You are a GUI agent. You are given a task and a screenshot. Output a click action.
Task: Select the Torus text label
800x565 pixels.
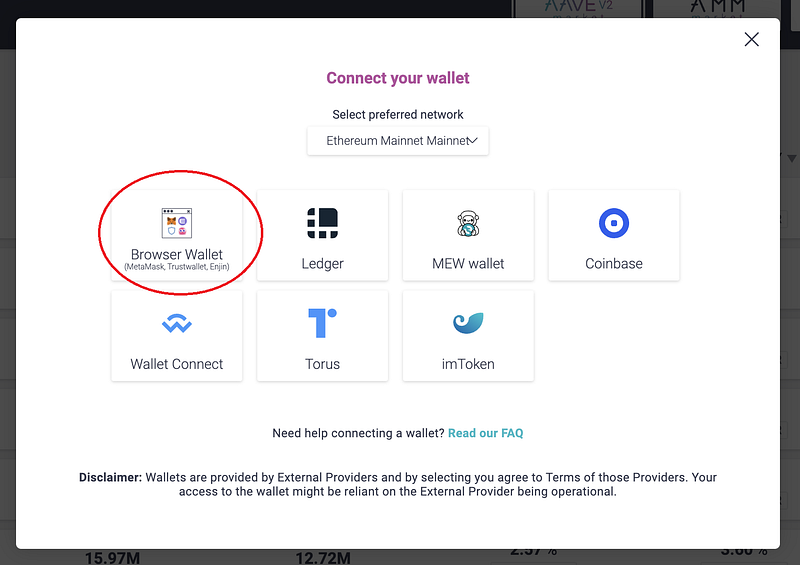click(322, 364)
